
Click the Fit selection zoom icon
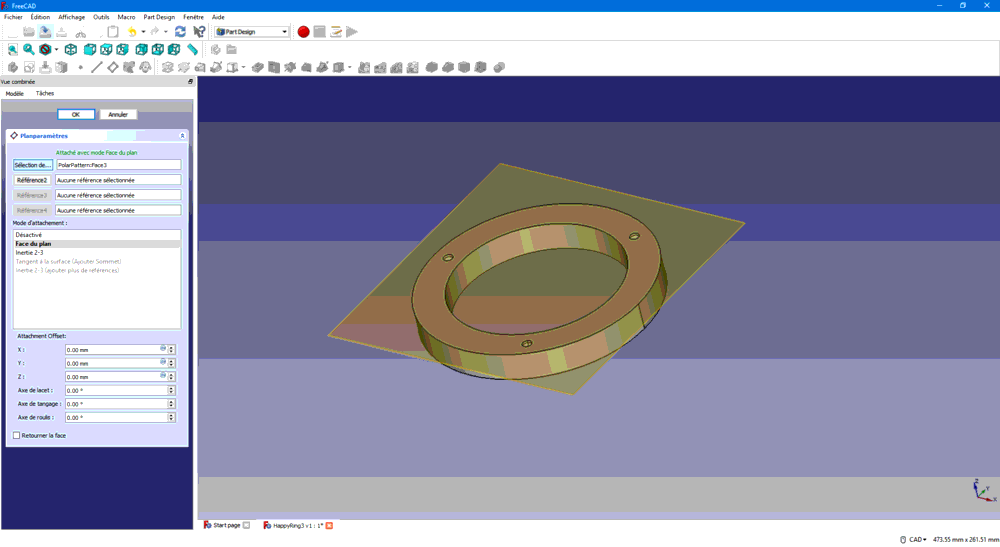[x=29, y=49]
